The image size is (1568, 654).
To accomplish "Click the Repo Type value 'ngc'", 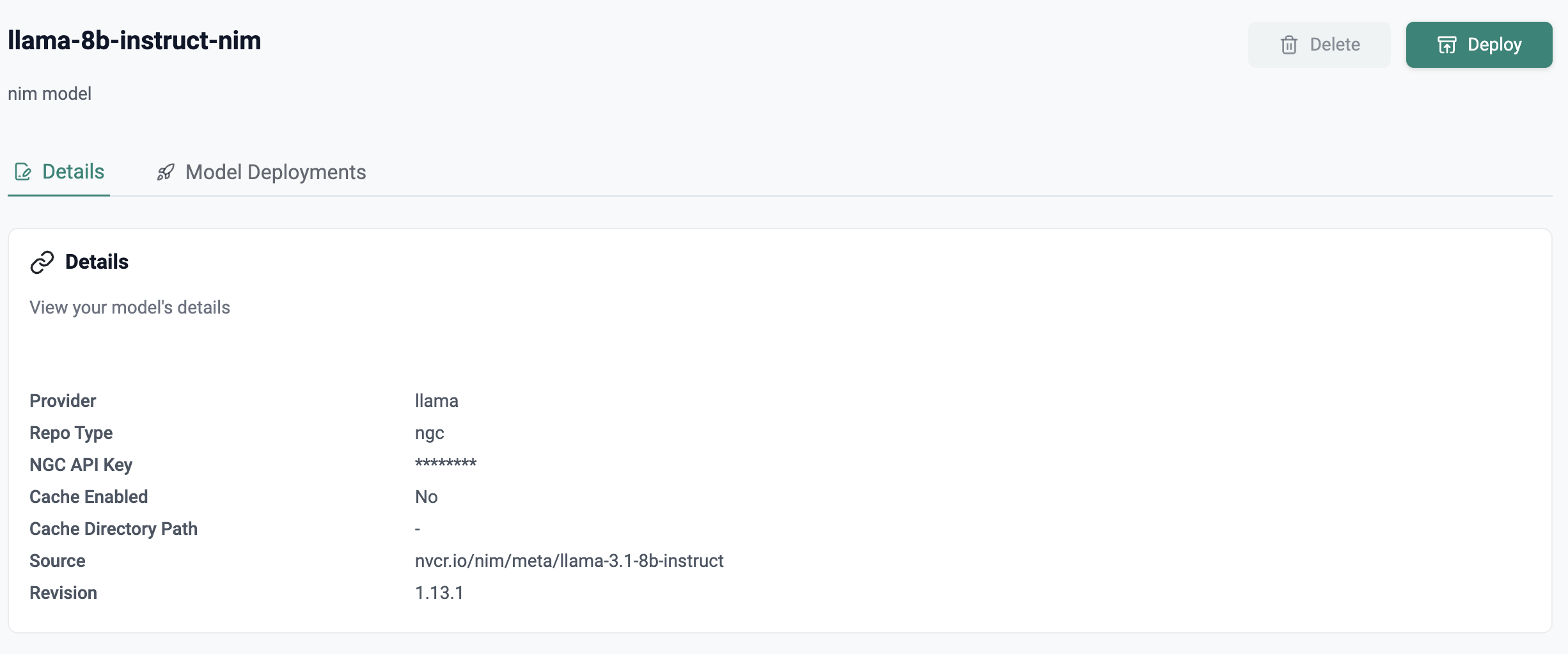I will [429, 433].
